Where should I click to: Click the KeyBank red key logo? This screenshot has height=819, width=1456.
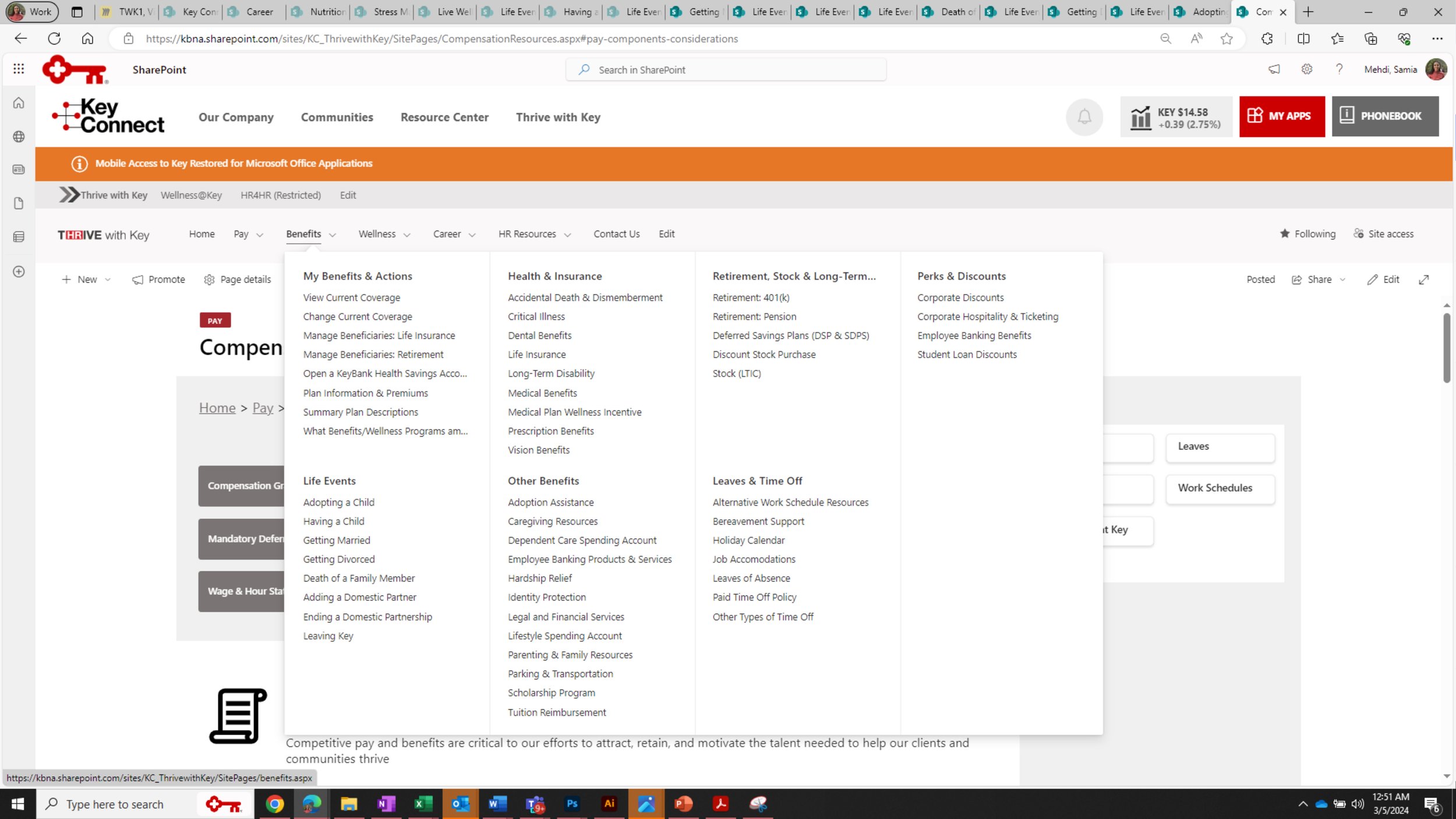pos(75,70)
